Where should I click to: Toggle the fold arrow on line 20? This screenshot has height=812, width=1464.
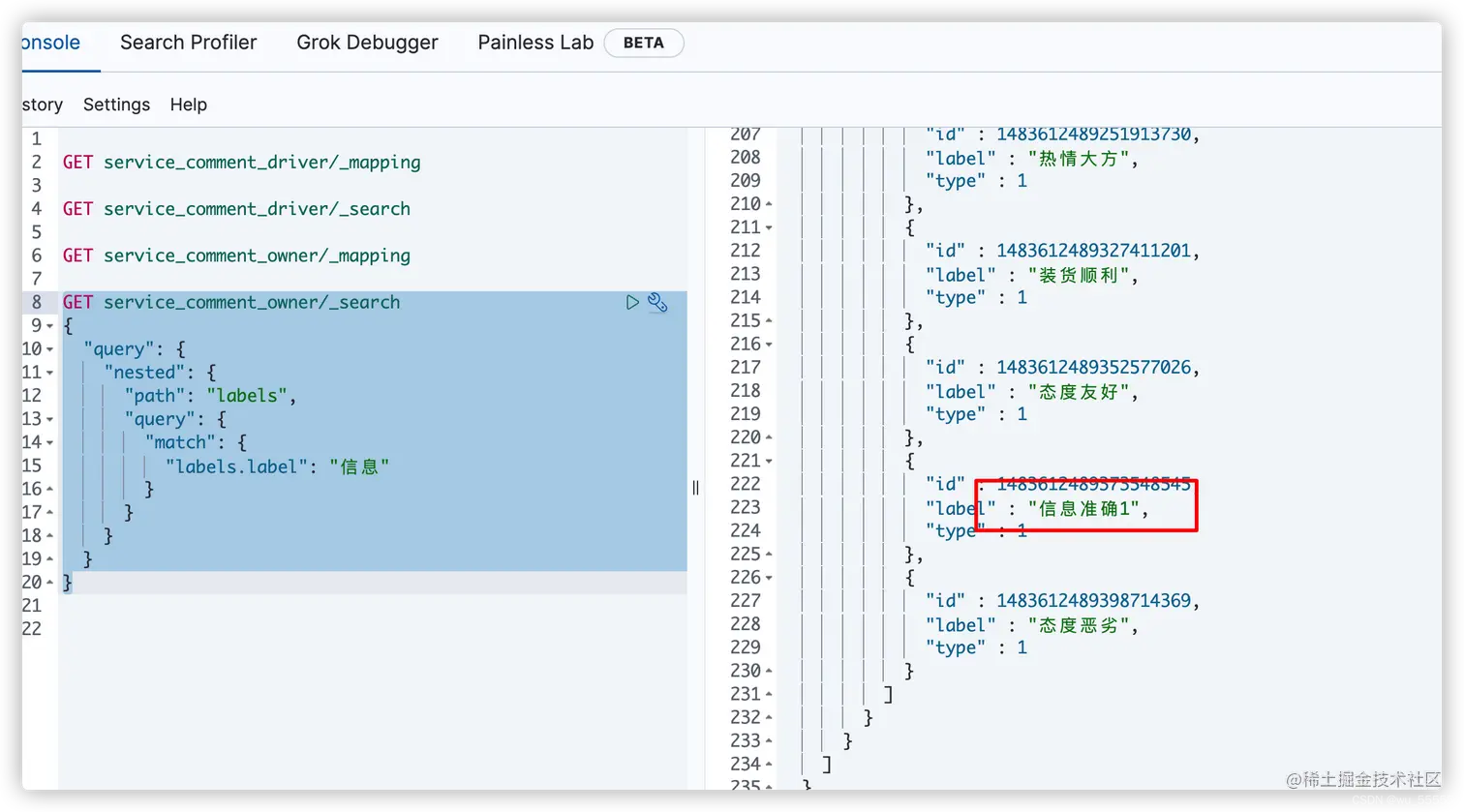50,583
